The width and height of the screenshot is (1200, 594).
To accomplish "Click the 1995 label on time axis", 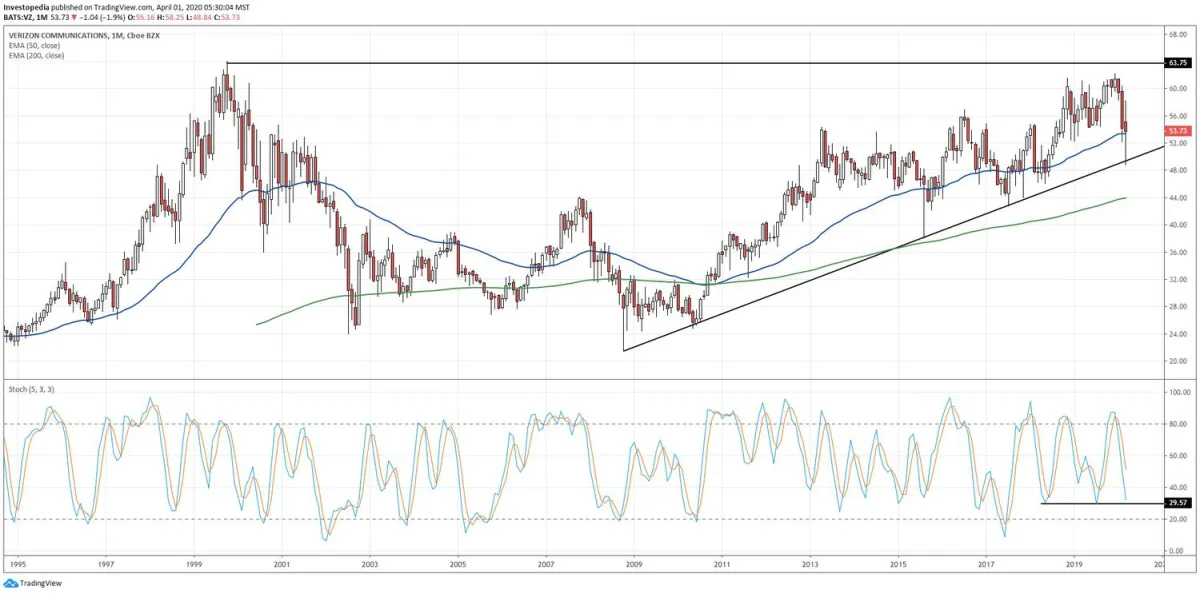I will pyautogui.click(x=19, y=564).
